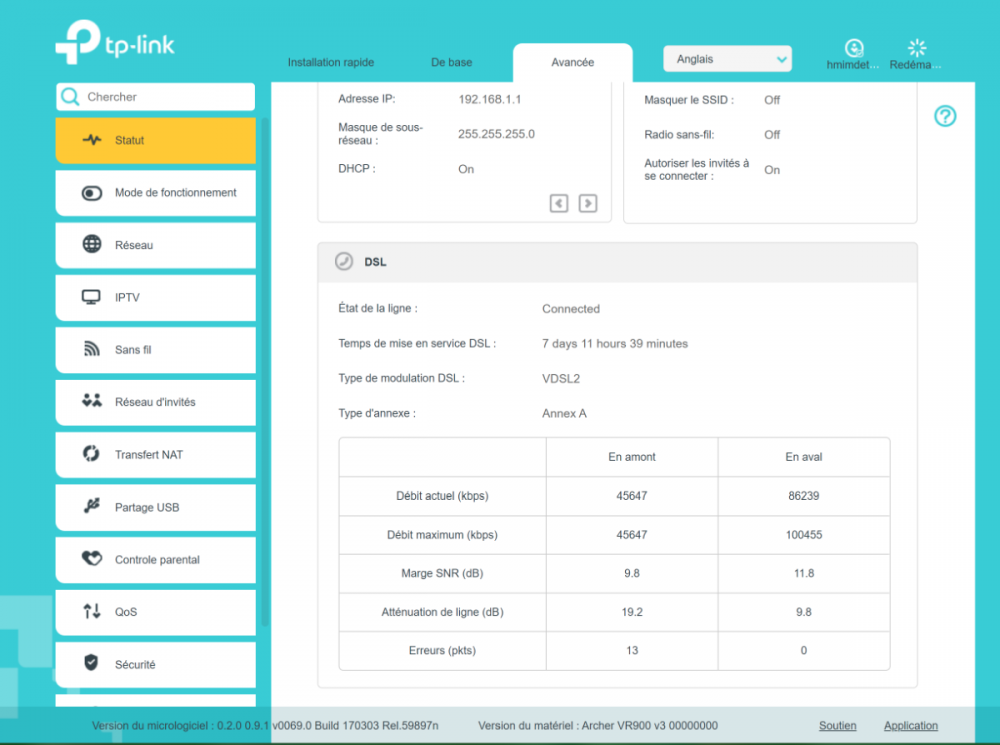
Task: Open the Controle parental menu item
Action: pyautogui.click(x=157, y=560)
